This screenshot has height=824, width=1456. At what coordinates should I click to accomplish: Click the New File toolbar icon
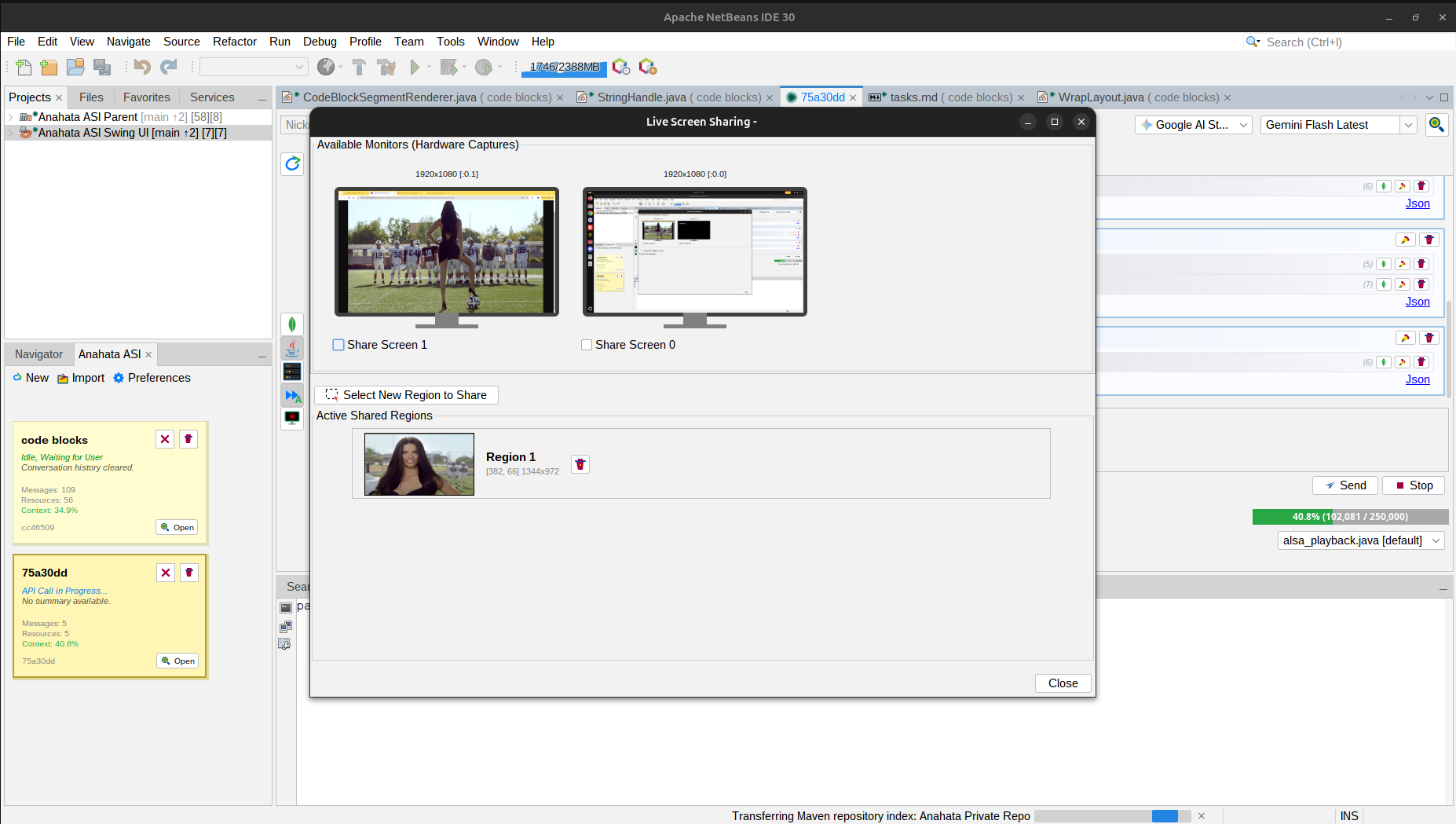click(x=24, y=68)
